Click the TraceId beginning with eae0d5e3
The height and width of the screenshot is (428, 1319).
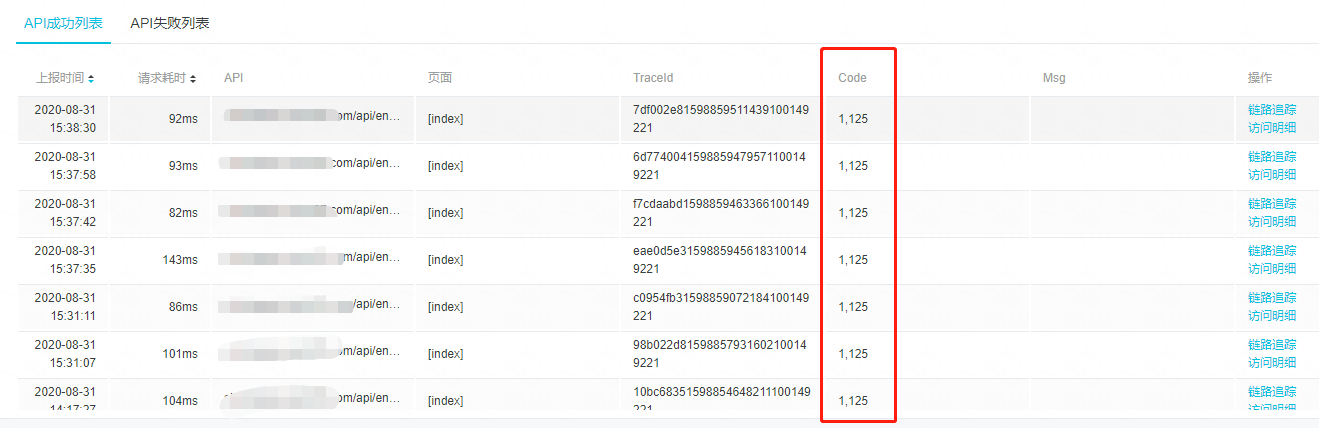(x=720, y=259)
